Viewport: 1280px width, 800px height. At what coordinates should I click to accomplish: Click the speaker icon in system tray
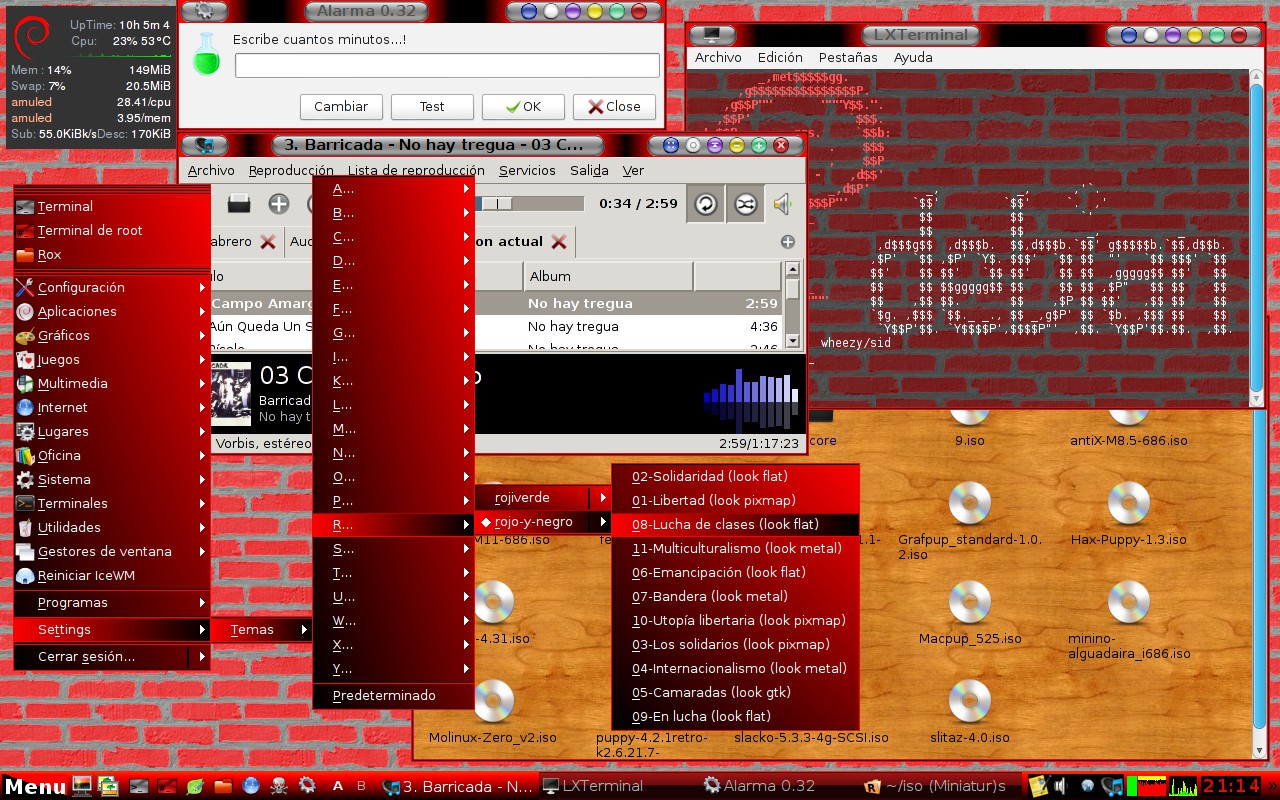point(1060,786)
